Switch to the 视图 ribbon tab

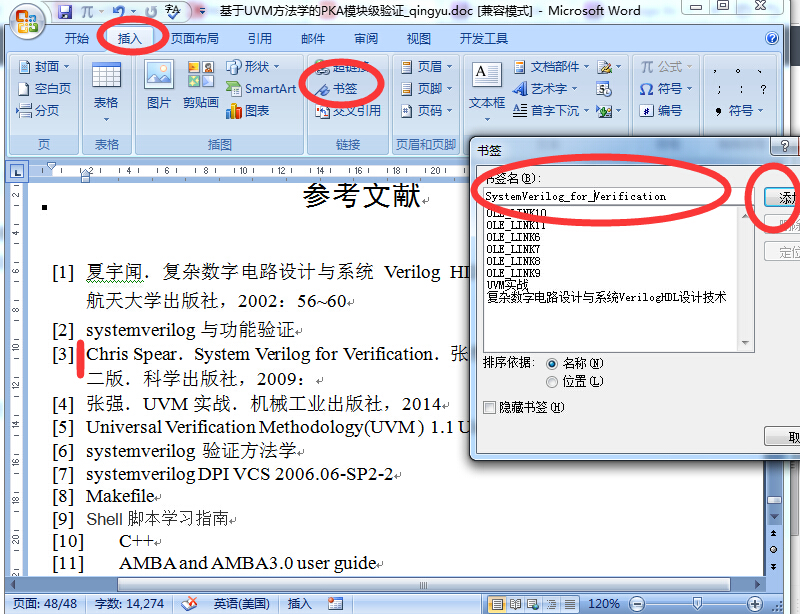(418, 39)
